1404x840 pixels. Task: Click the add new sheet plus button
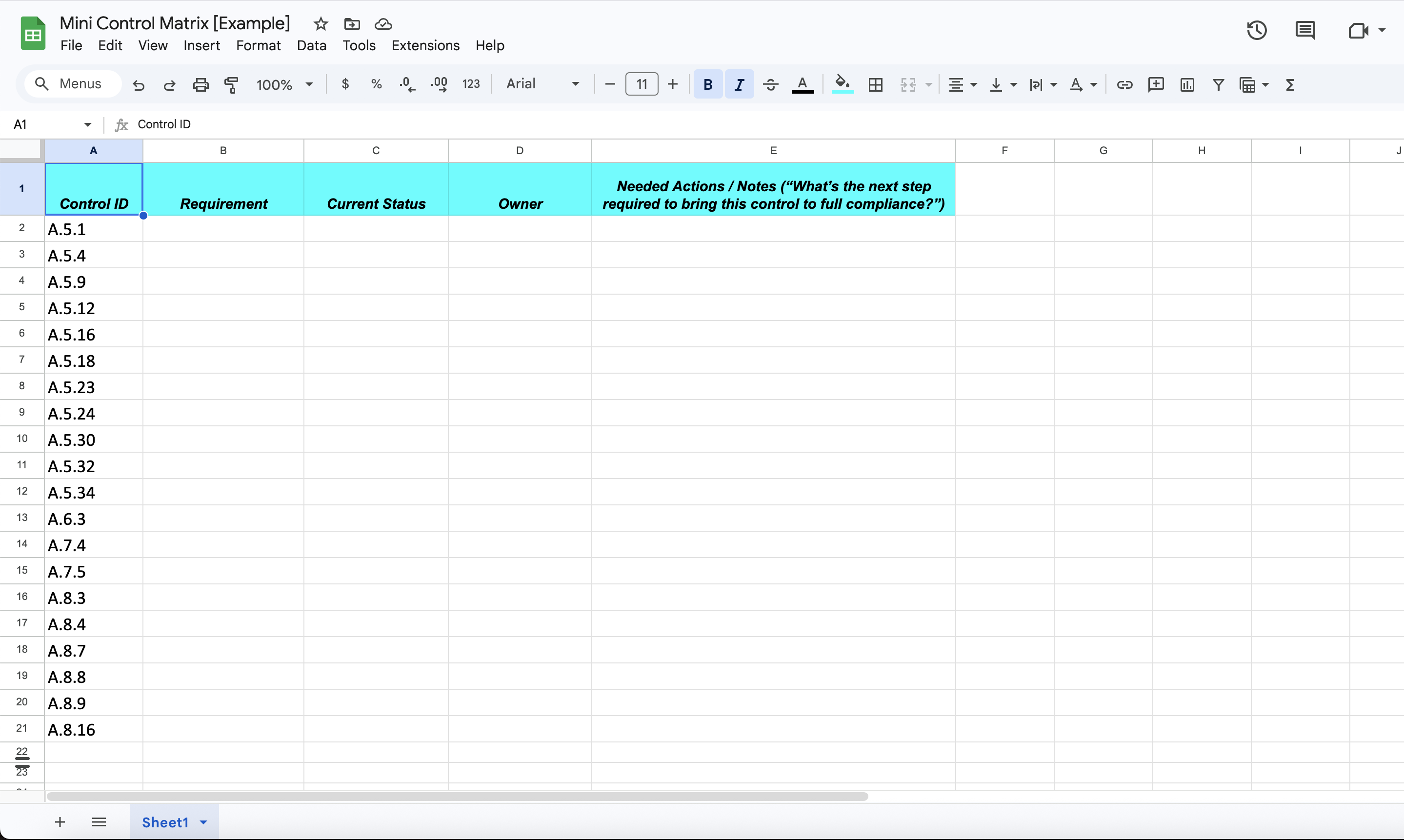point(60,822)
